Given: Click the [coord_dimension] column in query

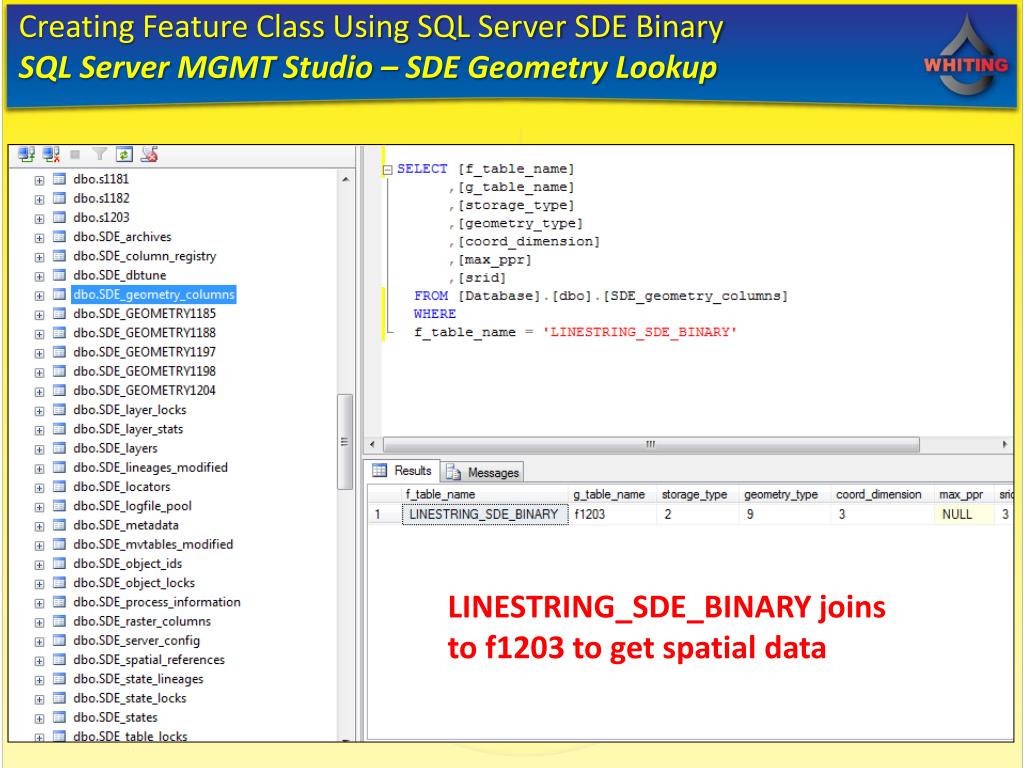Looking at the screenshot, I should pos(529,242).
